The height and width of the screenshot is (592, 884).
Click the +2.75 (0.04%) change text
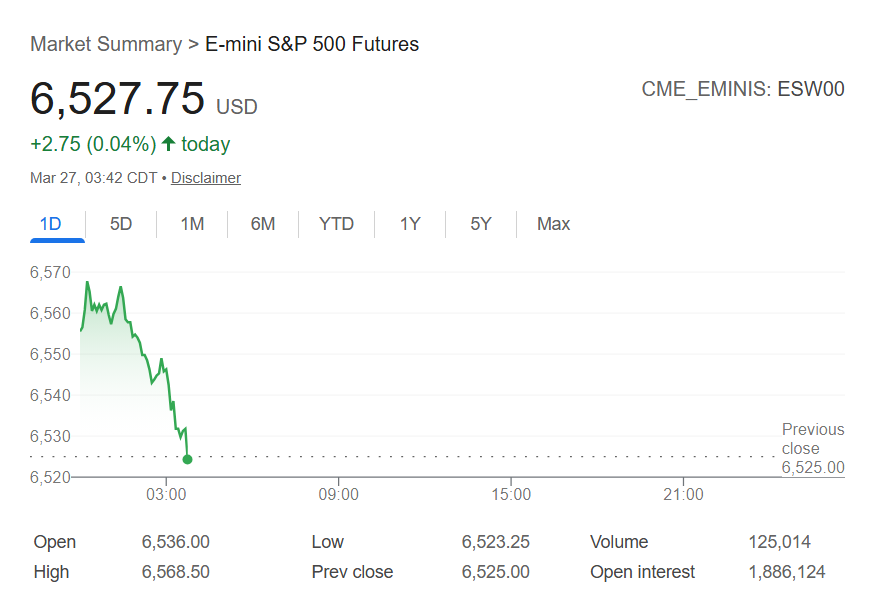click(92, 143)
